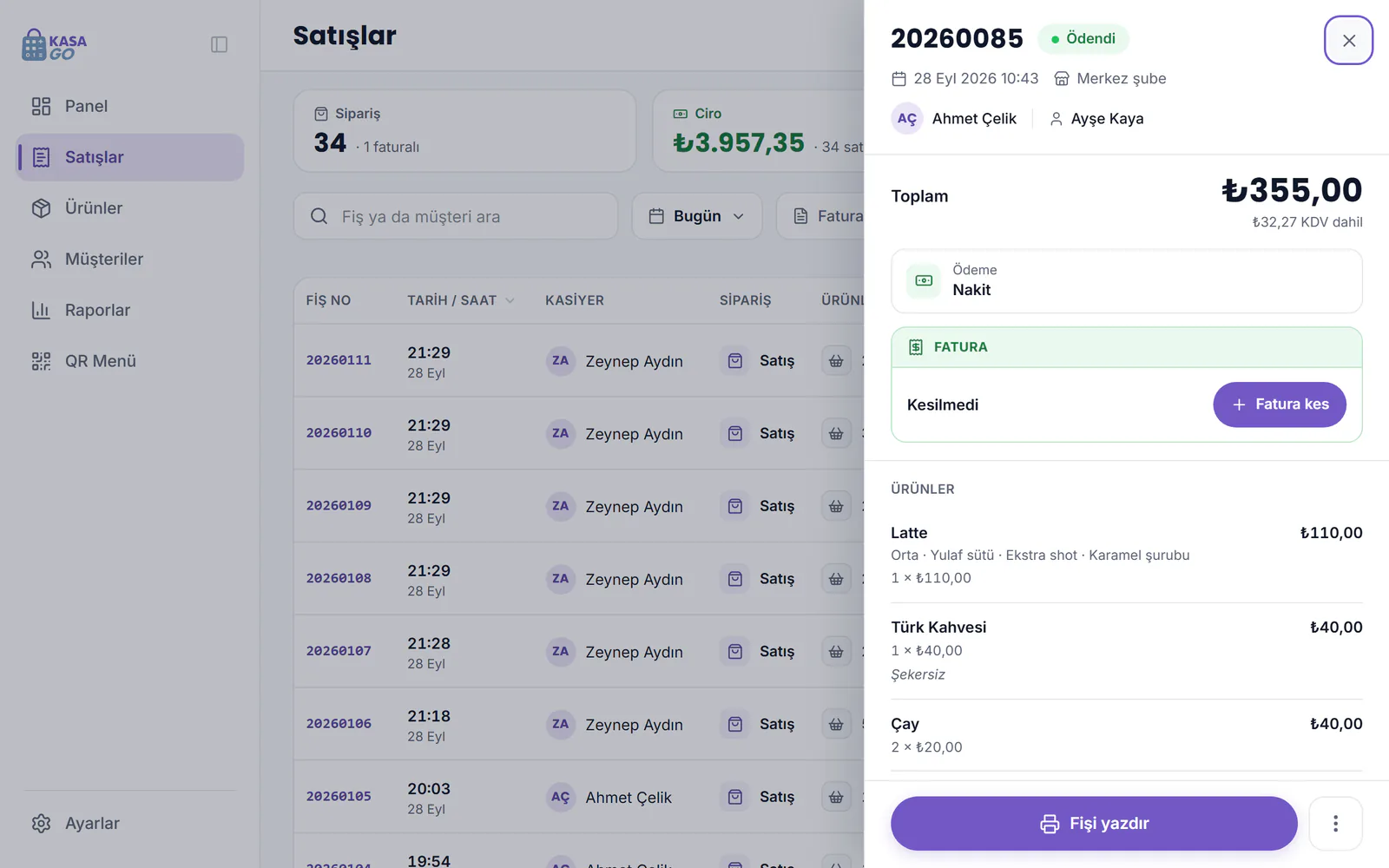Click the cash payment icon beside Nakit
The height and width of the screenshot is (868, 1389).
coord(924,280)
